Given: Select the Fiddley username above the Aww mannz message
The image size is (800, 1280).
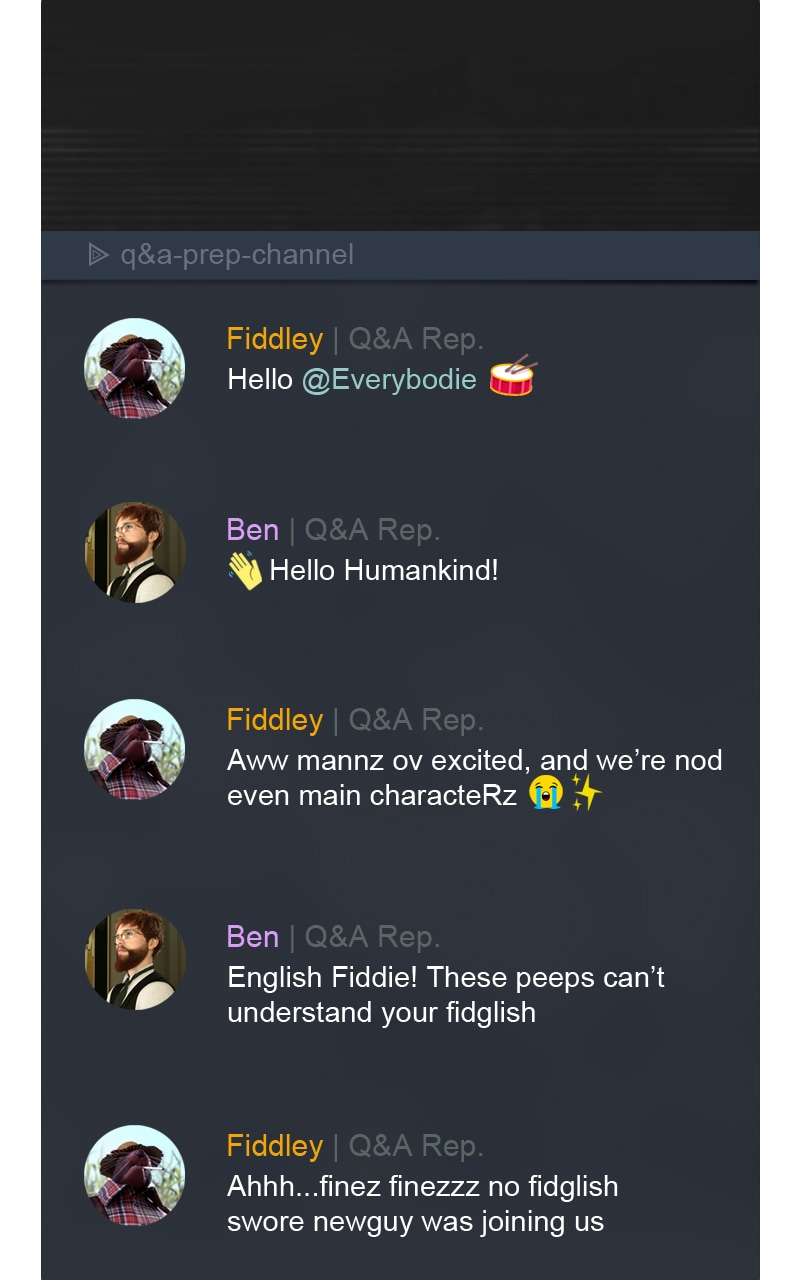Looking at the screenshot, I should pos(275,720).
